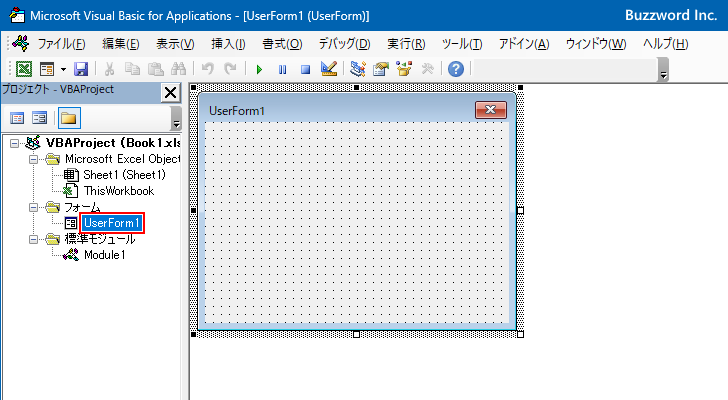The height and width of the screenshot is (400, 728).
Task: Open the 書式(O) menu
Action: (282, 44)
